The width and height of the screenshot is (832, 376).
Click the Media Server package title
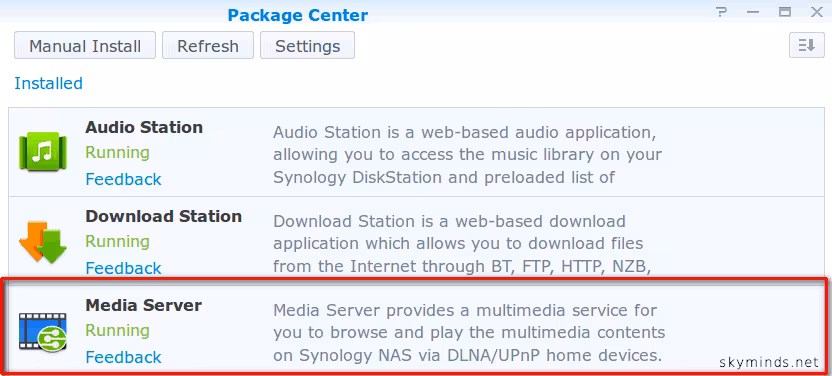click(x=143, y=305)
